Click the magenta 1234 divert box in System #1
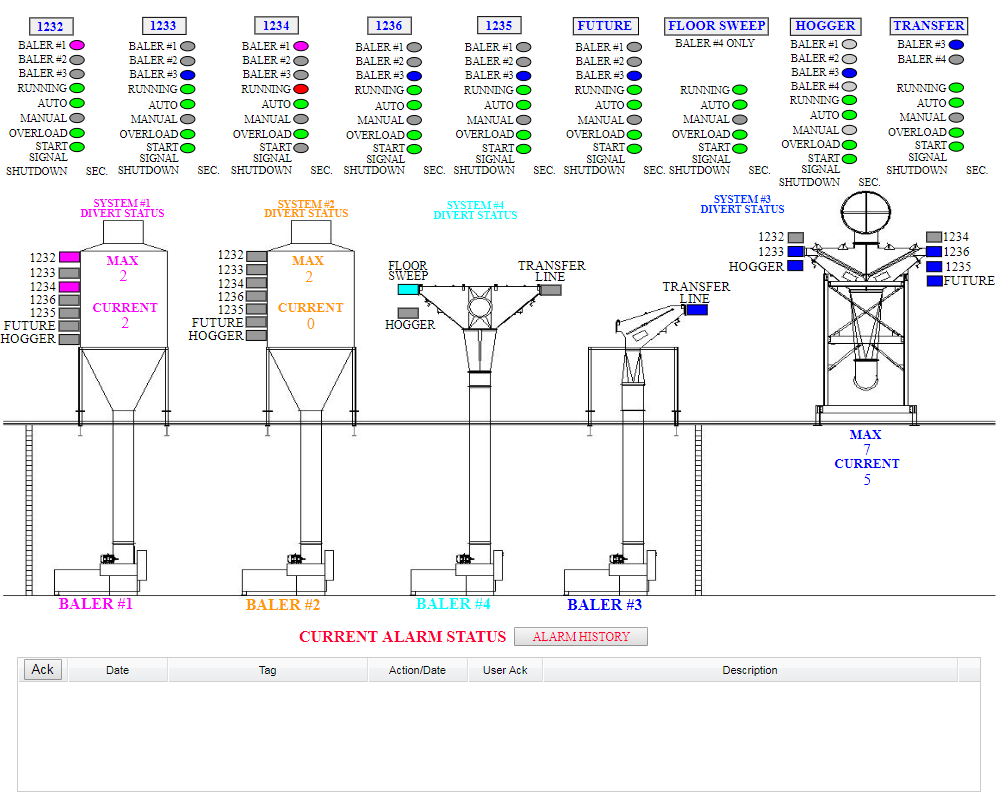Image resolution: width=1001 pixels, height=803 pixels. (70, 287)
